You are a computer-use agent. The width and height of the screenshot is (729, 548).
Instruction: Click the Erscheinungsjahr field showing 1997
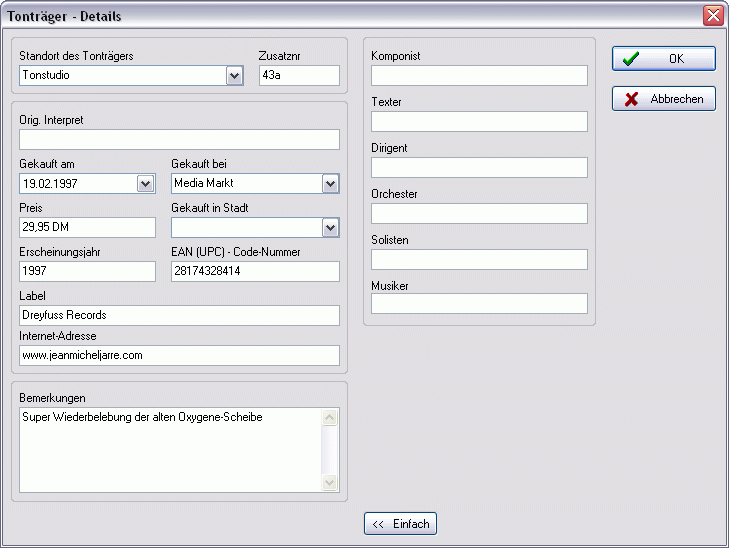(x=87, y=271)
